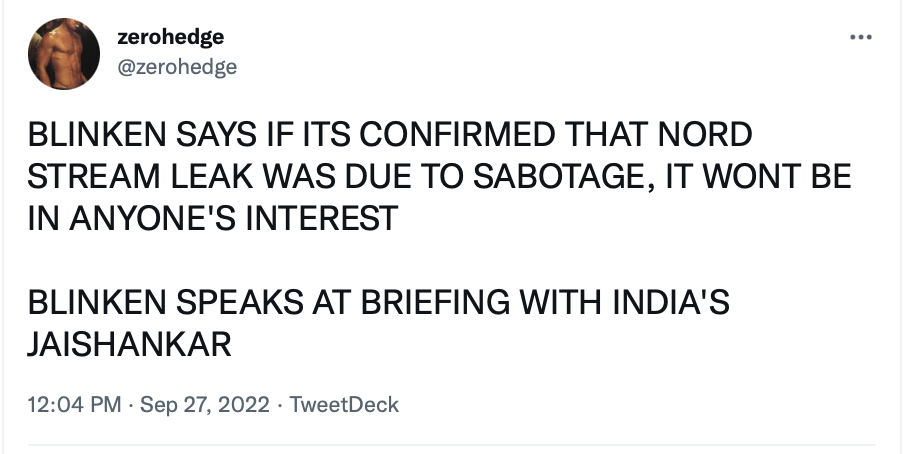Select the word BRIEFING in tweet
The height and width of the screenshot is (454, 906).
[x=435, y=303]
